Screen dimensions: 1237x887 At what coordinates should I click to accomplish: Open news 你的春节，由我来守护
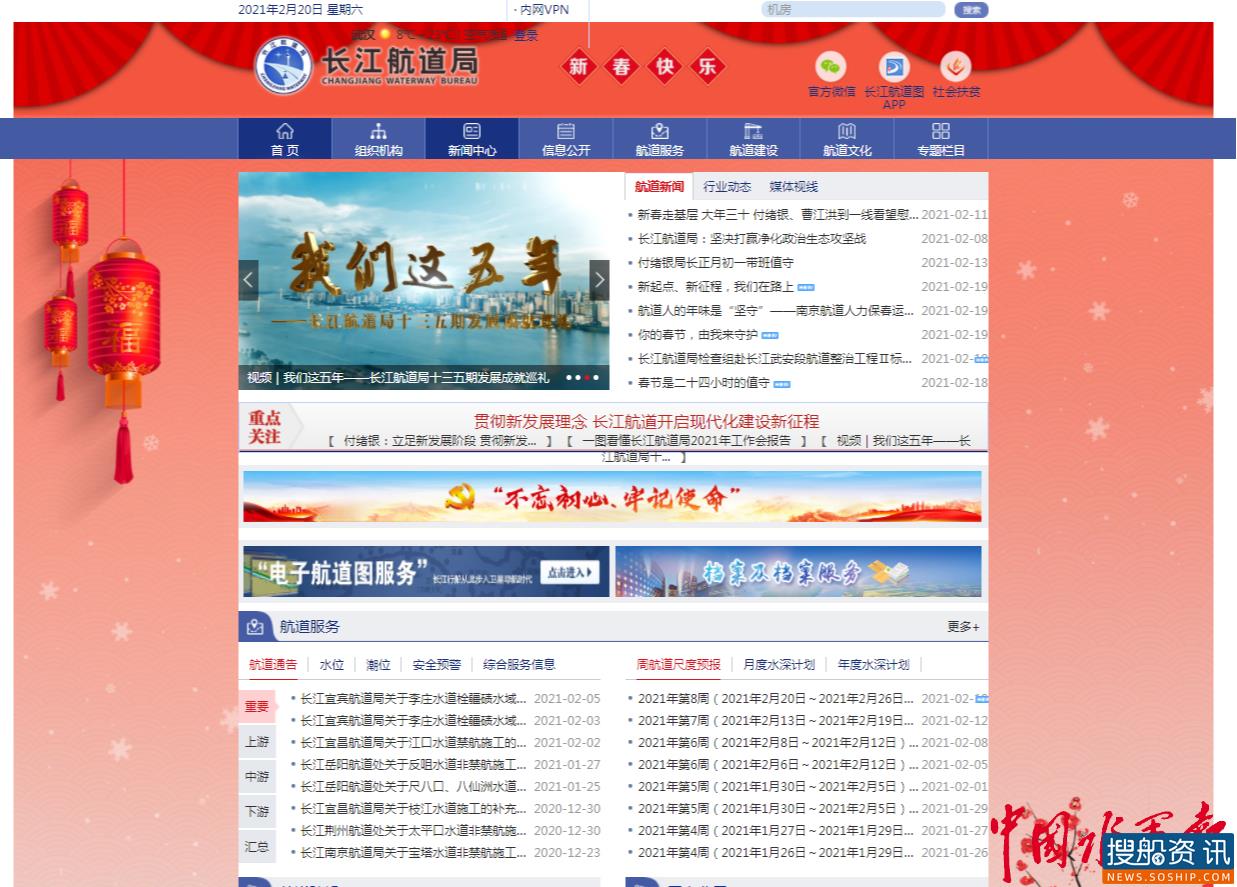click(697, 335)
